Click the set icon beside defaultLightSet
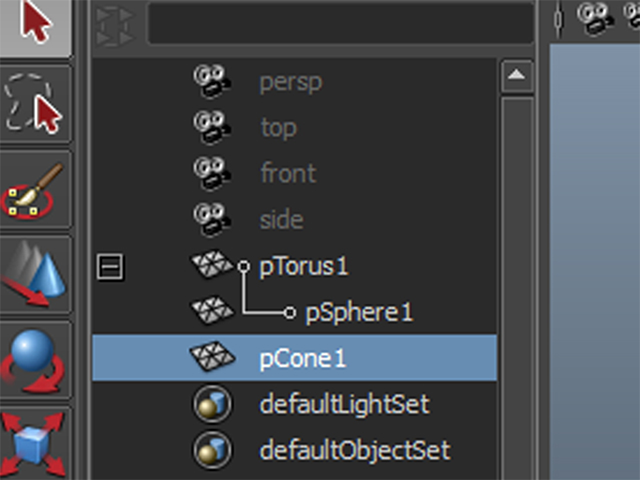This screenshot has height=480, width=640. [212, 404]
